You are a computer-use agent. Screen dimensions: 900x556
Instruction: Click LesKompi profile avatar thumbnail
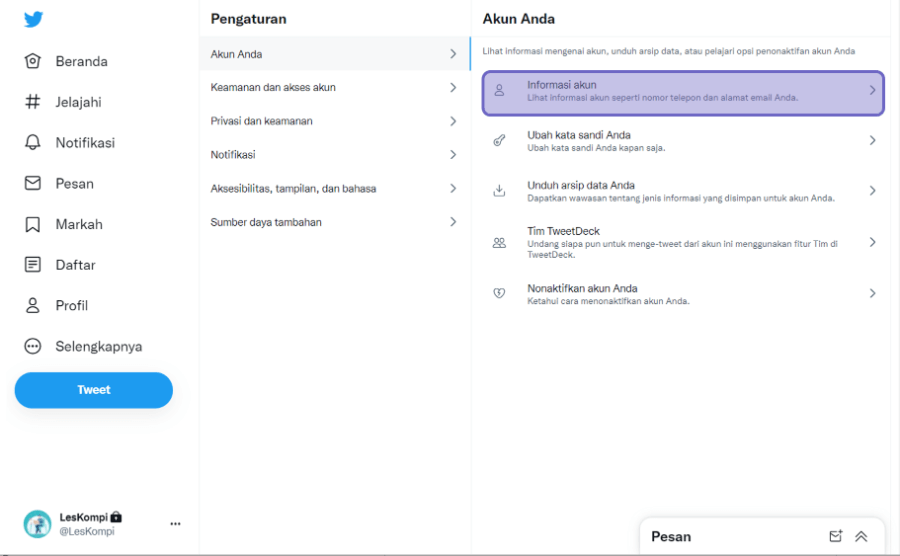[37, 524]
